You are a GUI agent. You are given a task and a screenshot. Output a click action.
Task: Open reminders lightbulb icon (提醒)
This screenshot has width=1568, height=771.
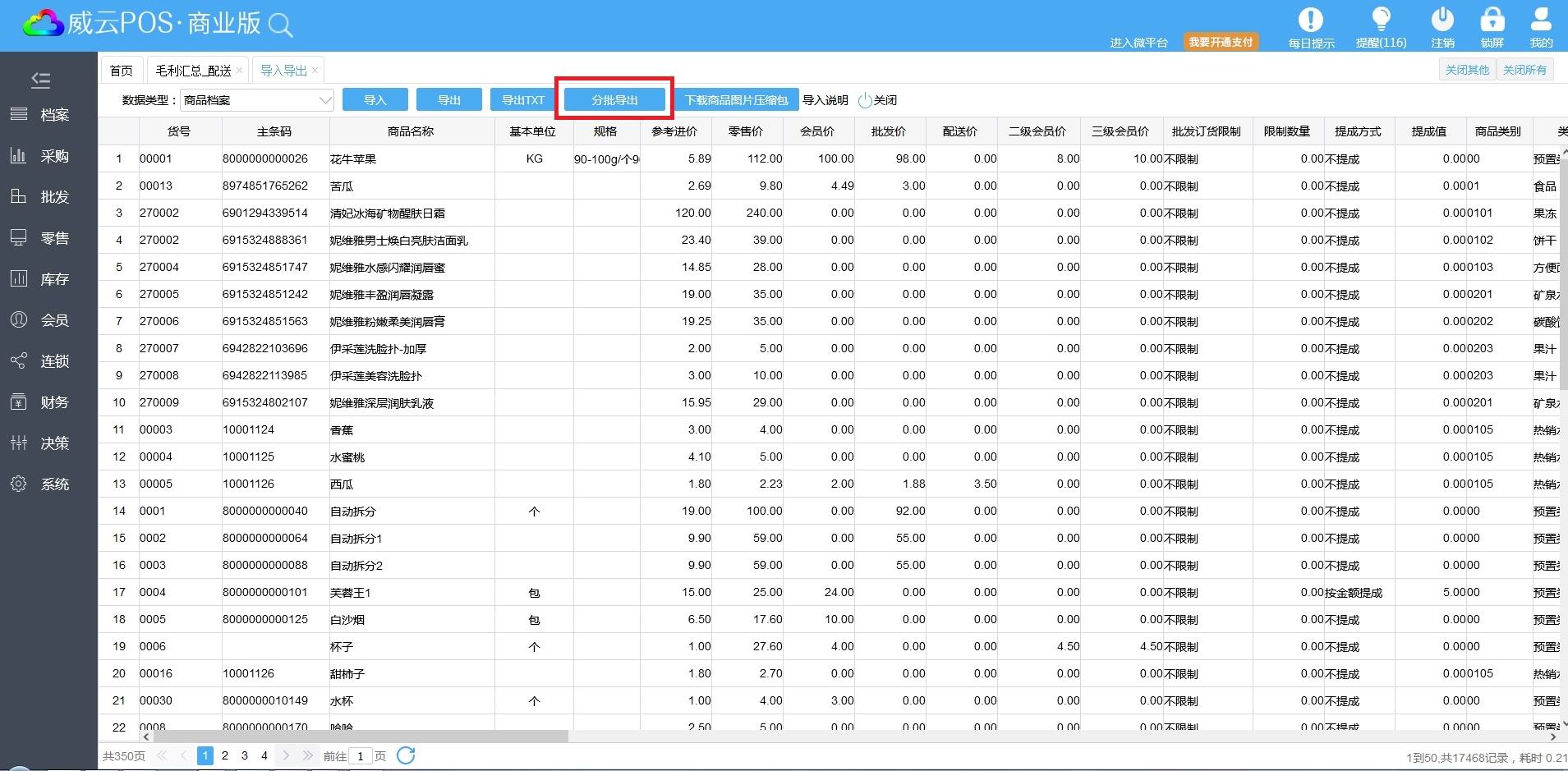[1381, 20]
